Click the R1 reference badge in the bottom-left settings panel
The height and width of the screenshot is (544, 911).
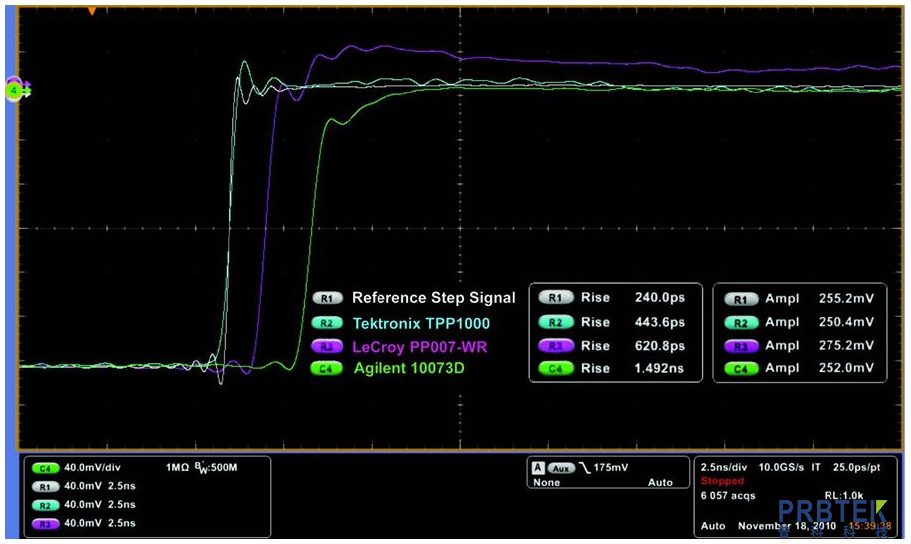[44, 486]
